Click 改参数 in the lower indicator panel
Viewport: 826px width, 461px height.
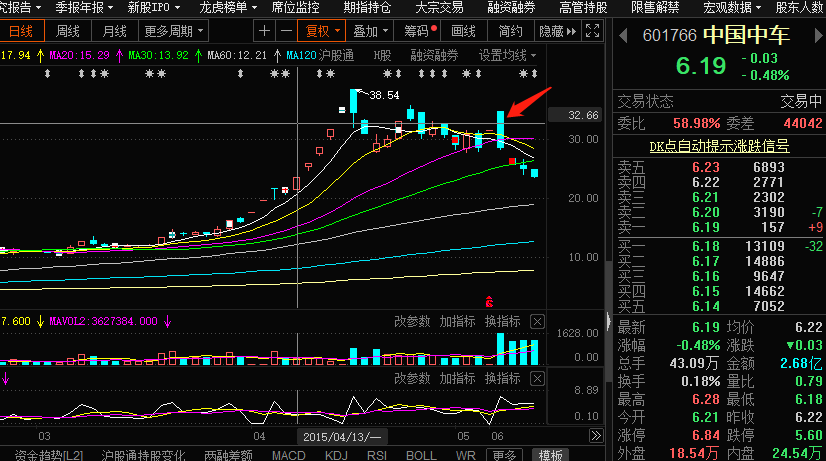click(412, 378)
